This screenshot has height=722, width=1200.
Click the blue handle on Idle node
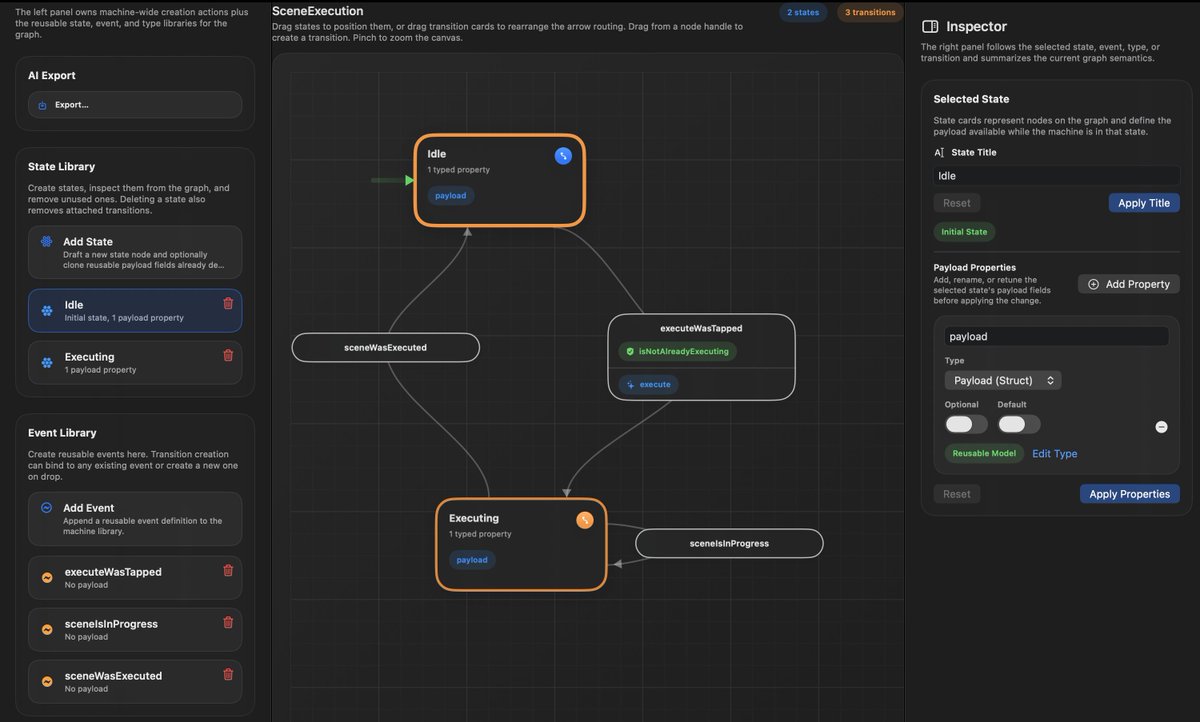tap(563, 155)
